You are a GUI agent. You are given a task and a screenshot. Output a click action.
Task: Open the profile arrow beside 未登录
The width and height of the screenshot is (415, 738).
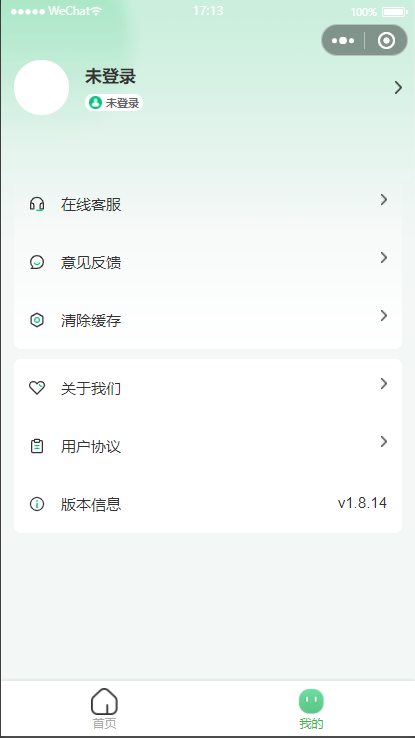coord(398,88)
